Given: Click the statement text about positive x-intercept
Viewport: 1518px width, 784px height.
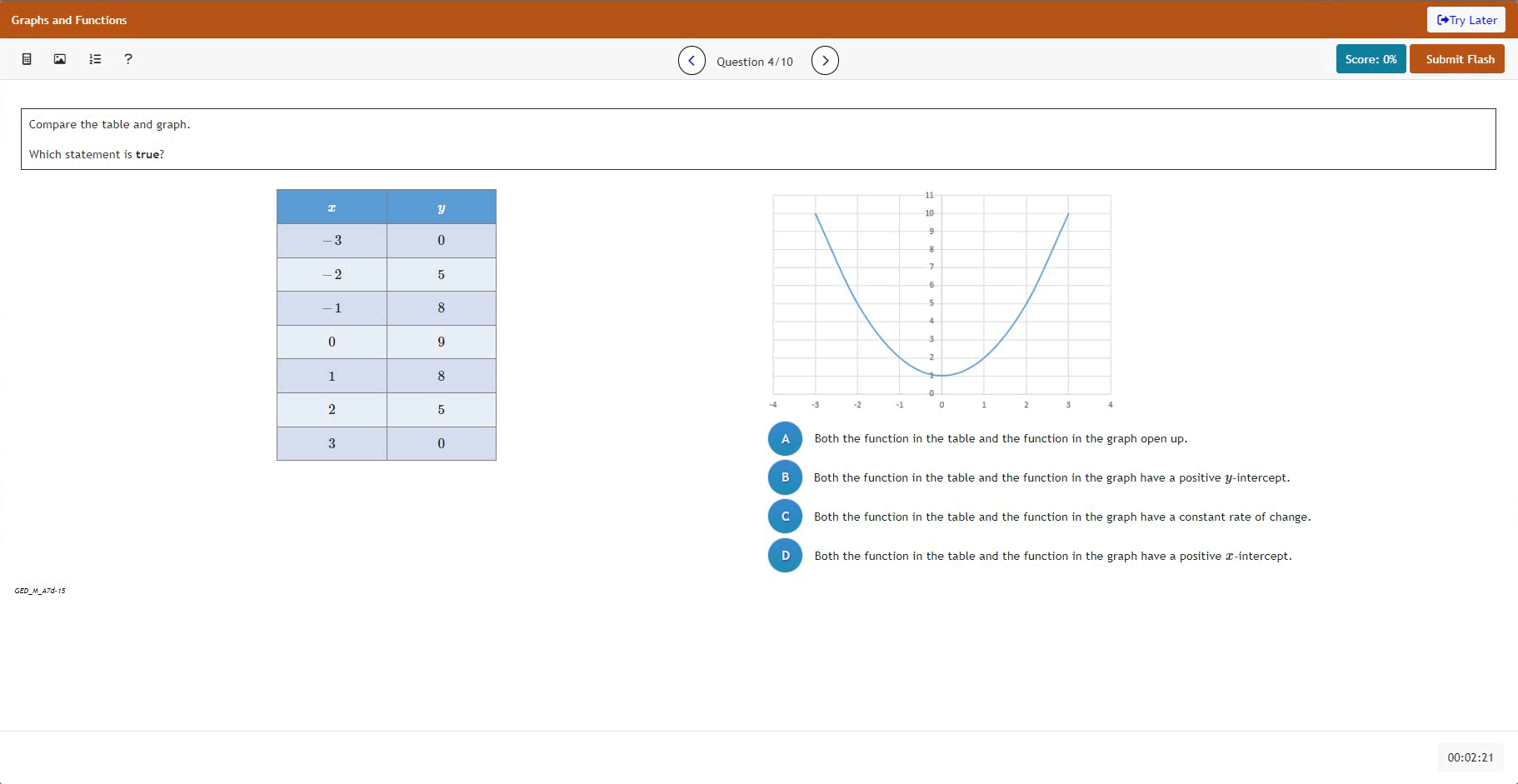Looking at the screenshot, I should [1053, 557].
